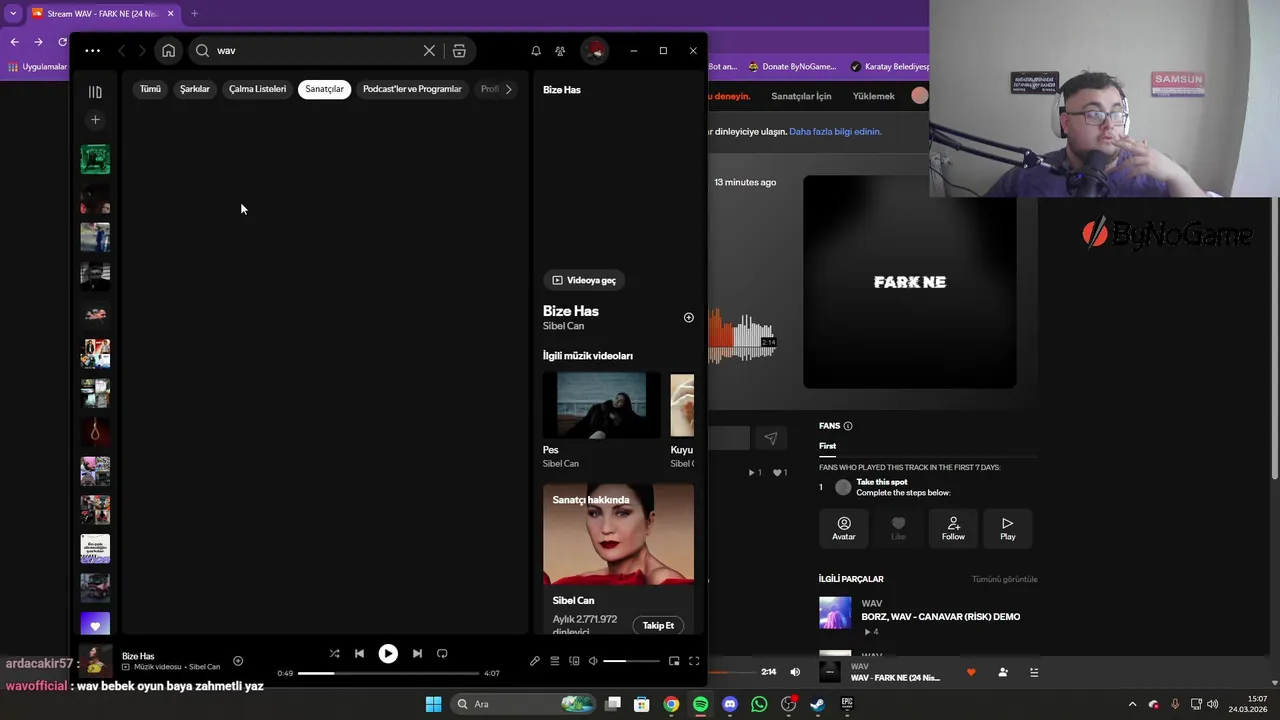Open Windows Start menu
This screenshot has height=720, width=1280.
pyautogui.click(x=433, y=704)
